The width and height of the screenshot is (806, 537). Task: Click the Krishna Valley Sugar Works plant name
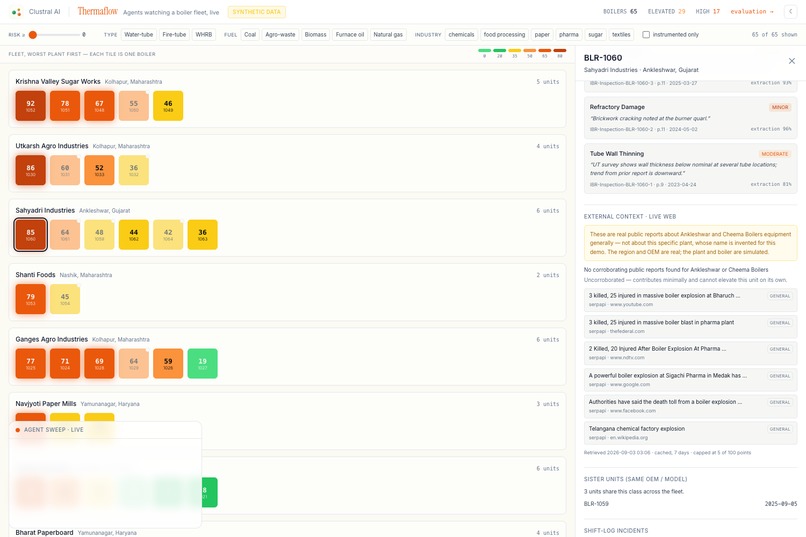[x=58, y=81]
